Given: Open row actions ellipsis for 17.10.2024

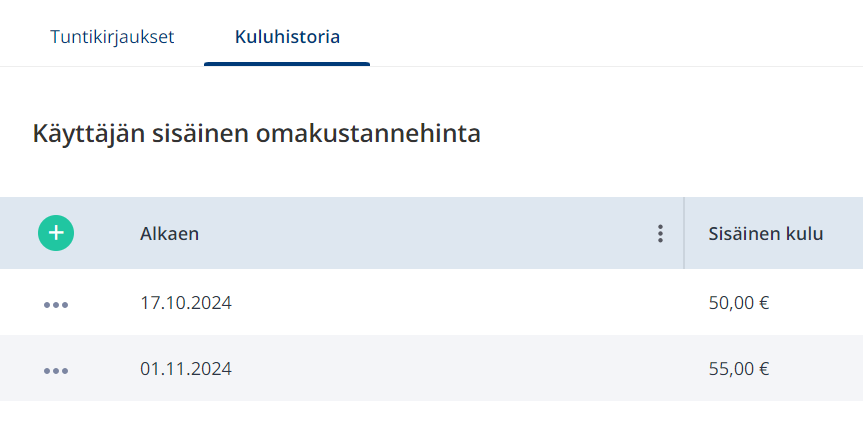Looking at the screenshot, I should pyautogui.click(x=56, y=305).
